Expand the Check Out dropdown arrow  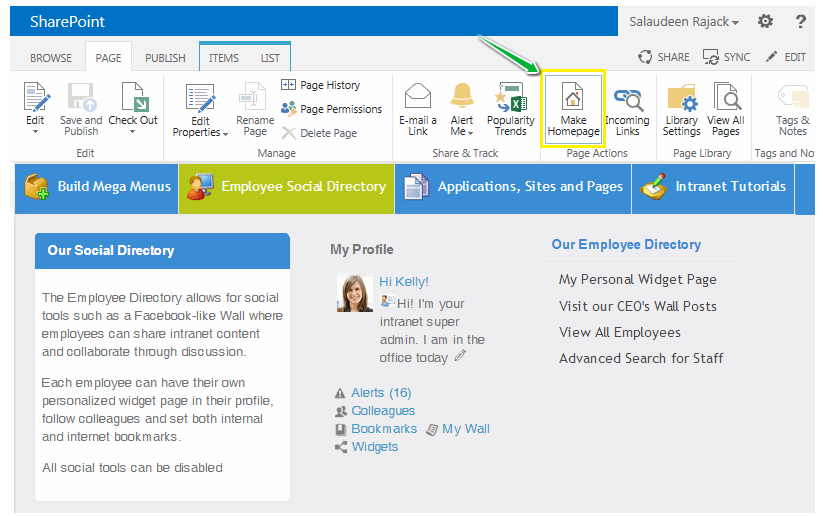(x=133, y=132)
